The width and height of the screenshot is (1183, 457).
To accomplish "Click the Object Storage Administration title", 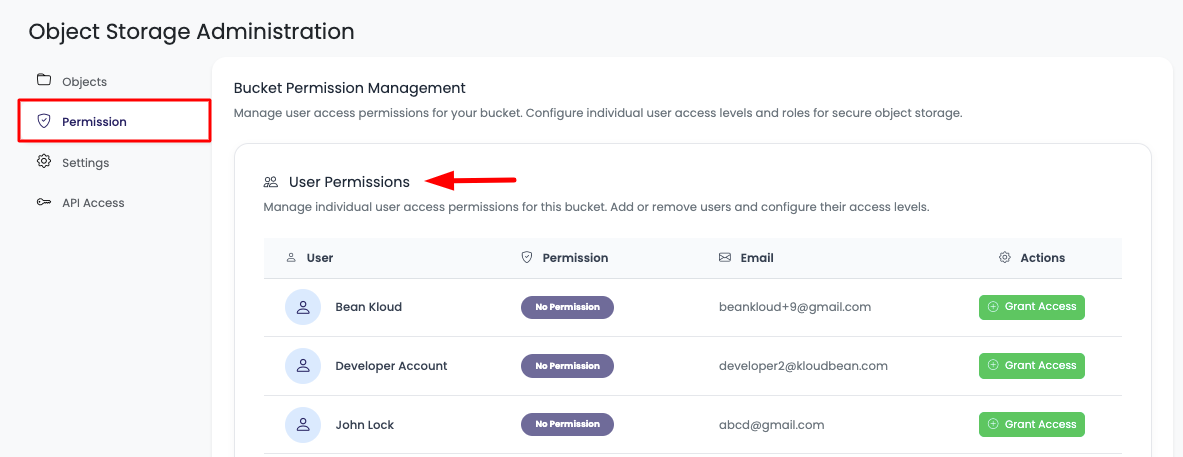I will (191, 31).
